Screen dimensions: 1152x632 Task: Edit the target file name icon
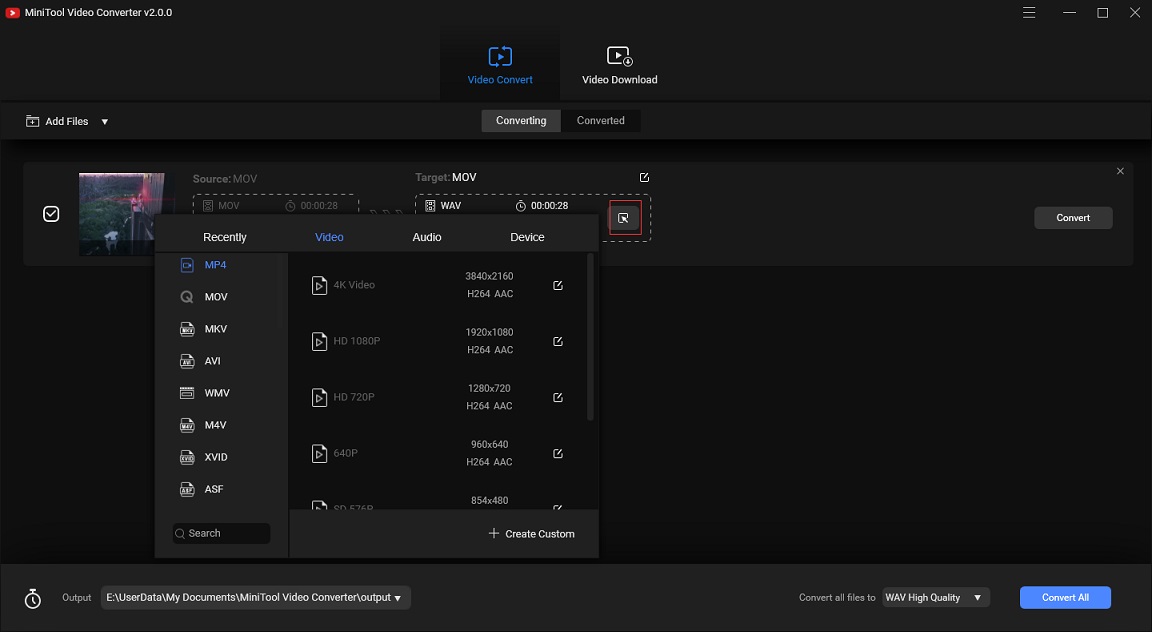point(644,177)
